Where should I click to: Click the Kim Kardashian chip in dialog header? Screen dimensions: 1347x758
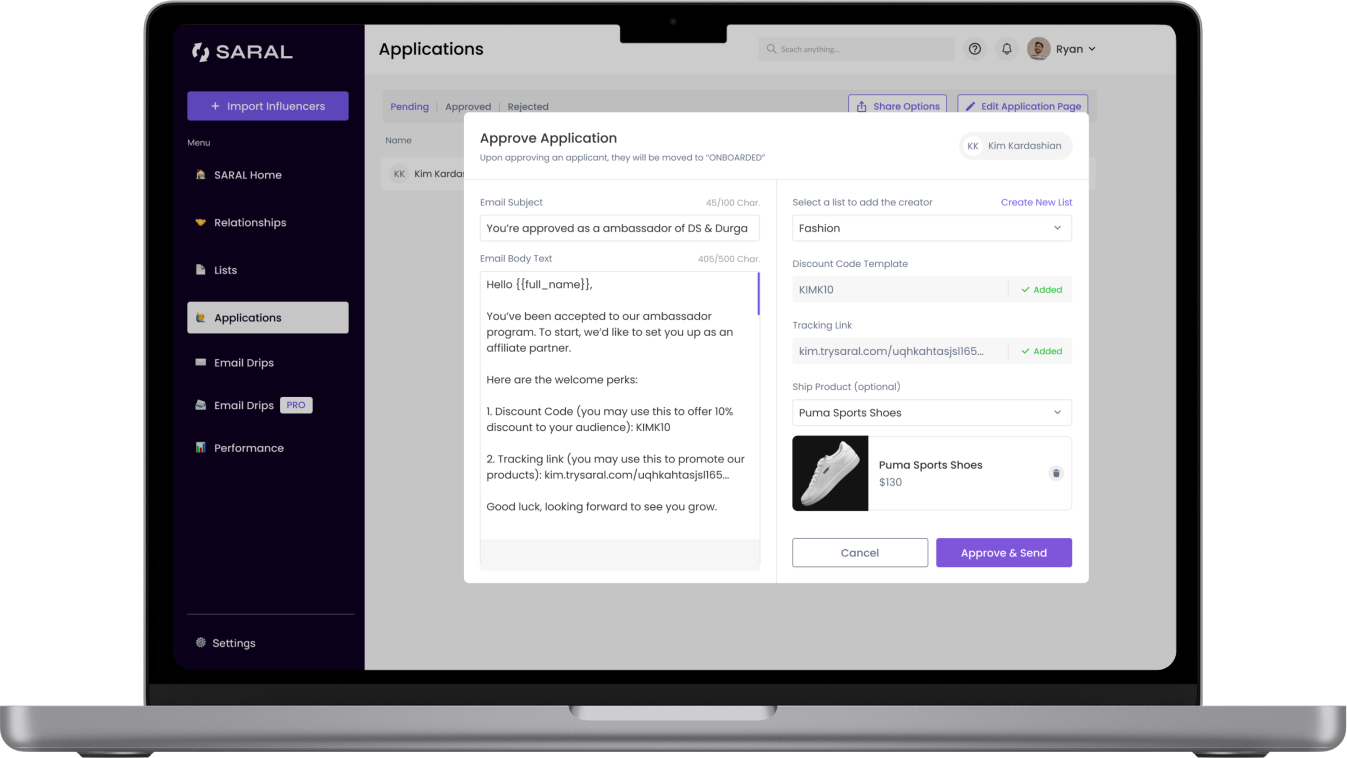pyautogui.click(x=1016, y=146)
